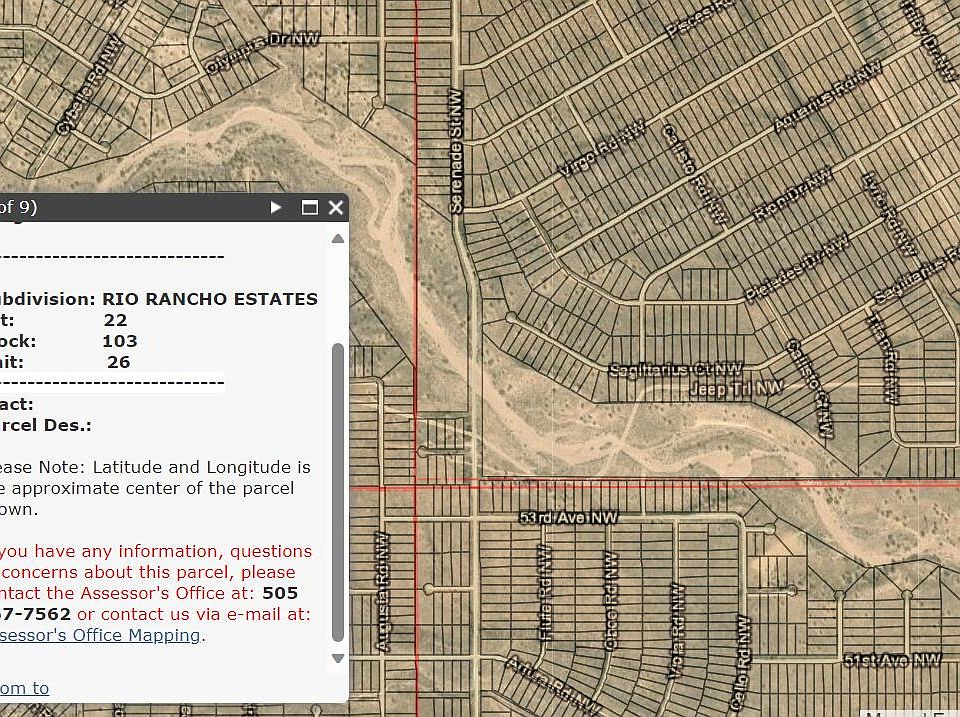
Task: Click Cybele Rd NW map label
Action: coord(89,84)
